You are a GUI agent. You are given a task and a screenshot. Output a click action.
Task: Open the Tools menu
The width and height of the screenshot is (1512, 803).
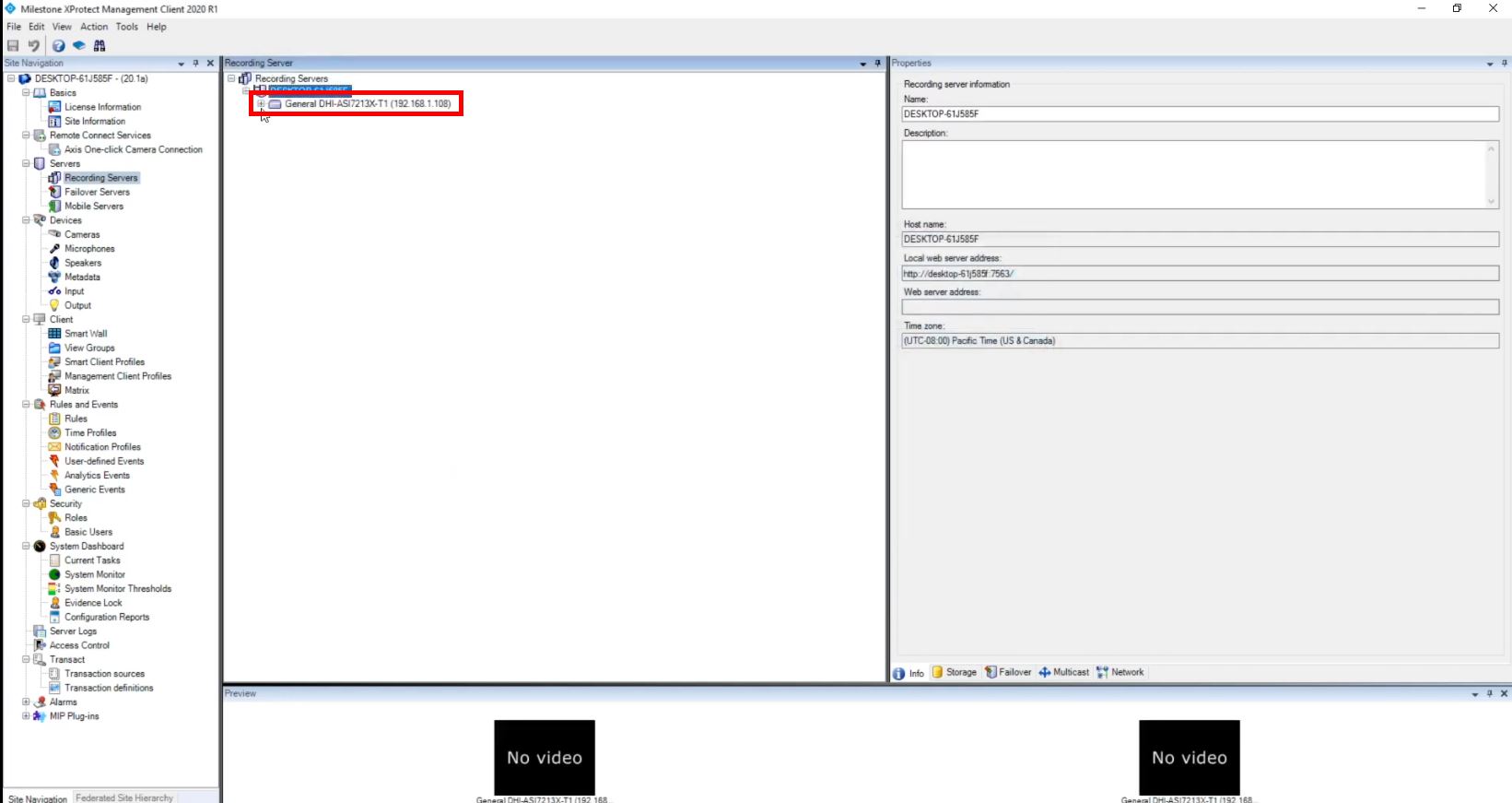(127, 27)
